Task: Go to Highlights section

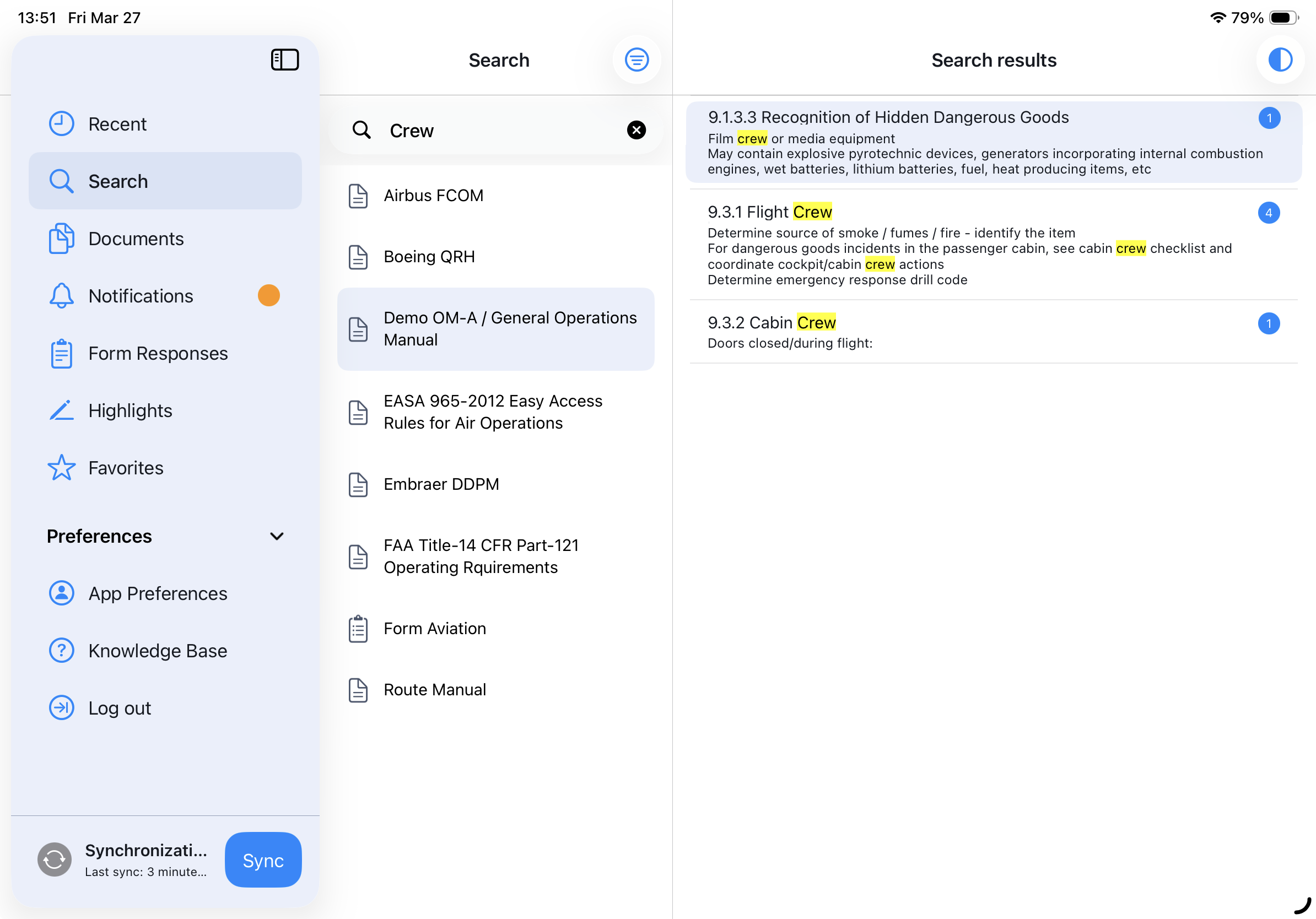Action: tap(130, 410)
